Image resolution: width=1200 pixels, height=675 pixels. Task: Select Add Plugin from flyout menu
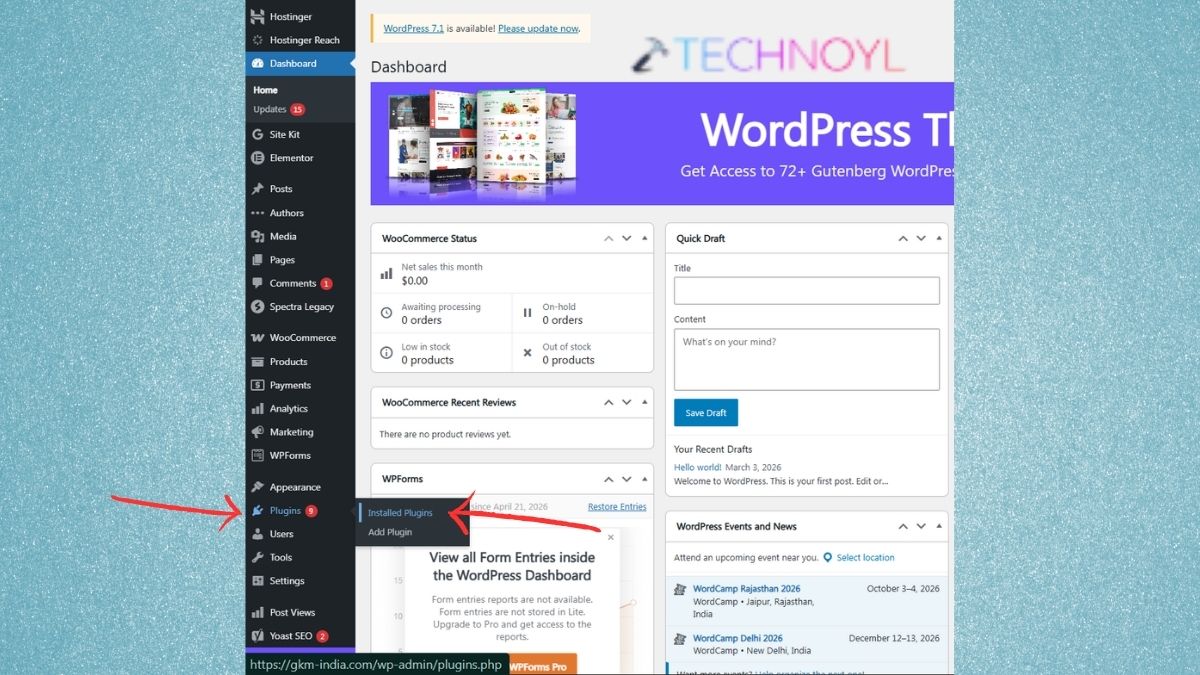click(x=390, y=532)
